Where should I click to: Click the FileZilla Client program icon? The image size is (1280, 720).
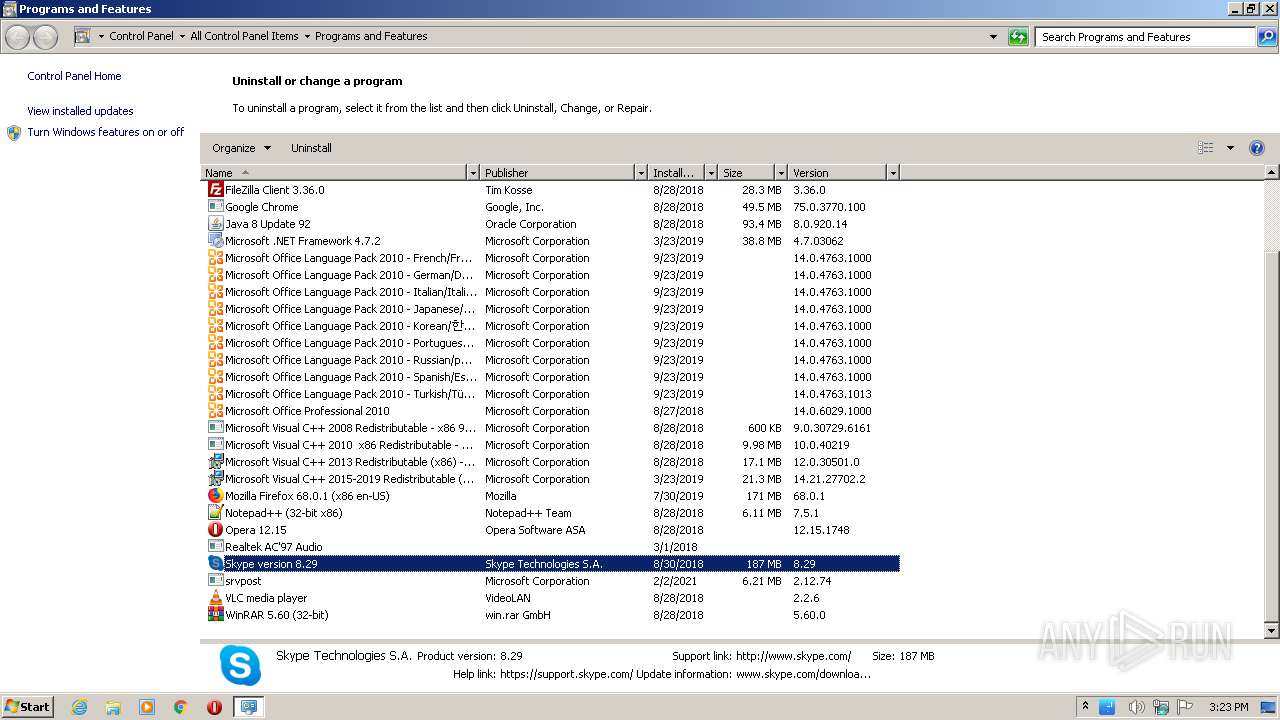[x=215, y=189]
